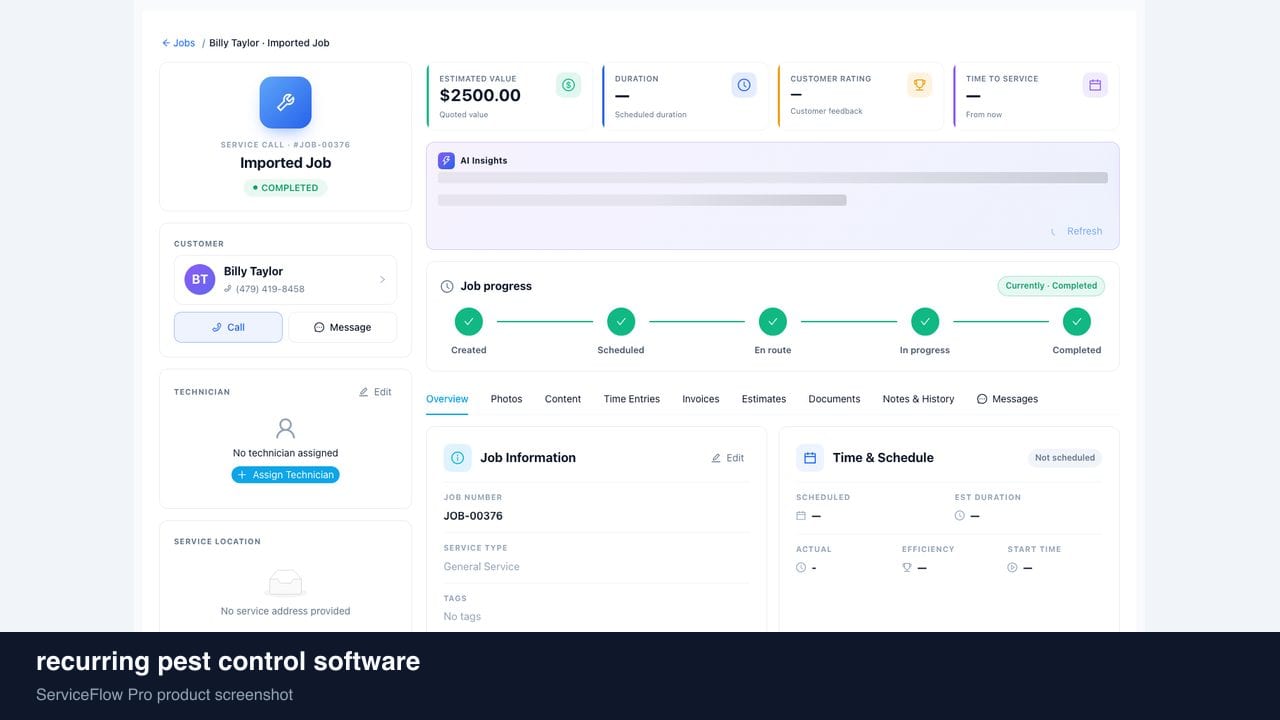1280x720 pixels.
Task: Click the General Service type value
Action: click(482, 567)
